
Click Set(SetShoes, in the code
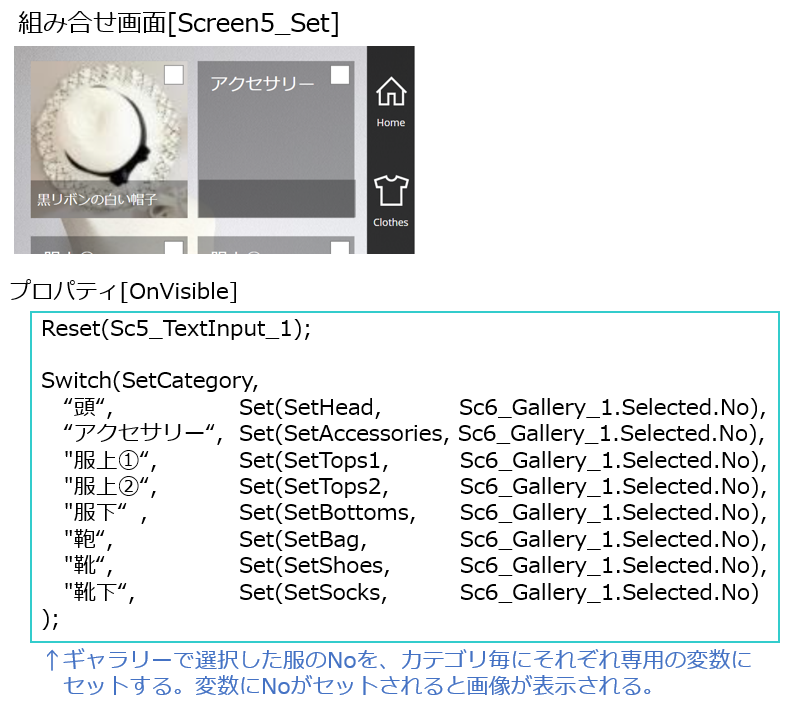pyautogui.click(x=315, y=565)
